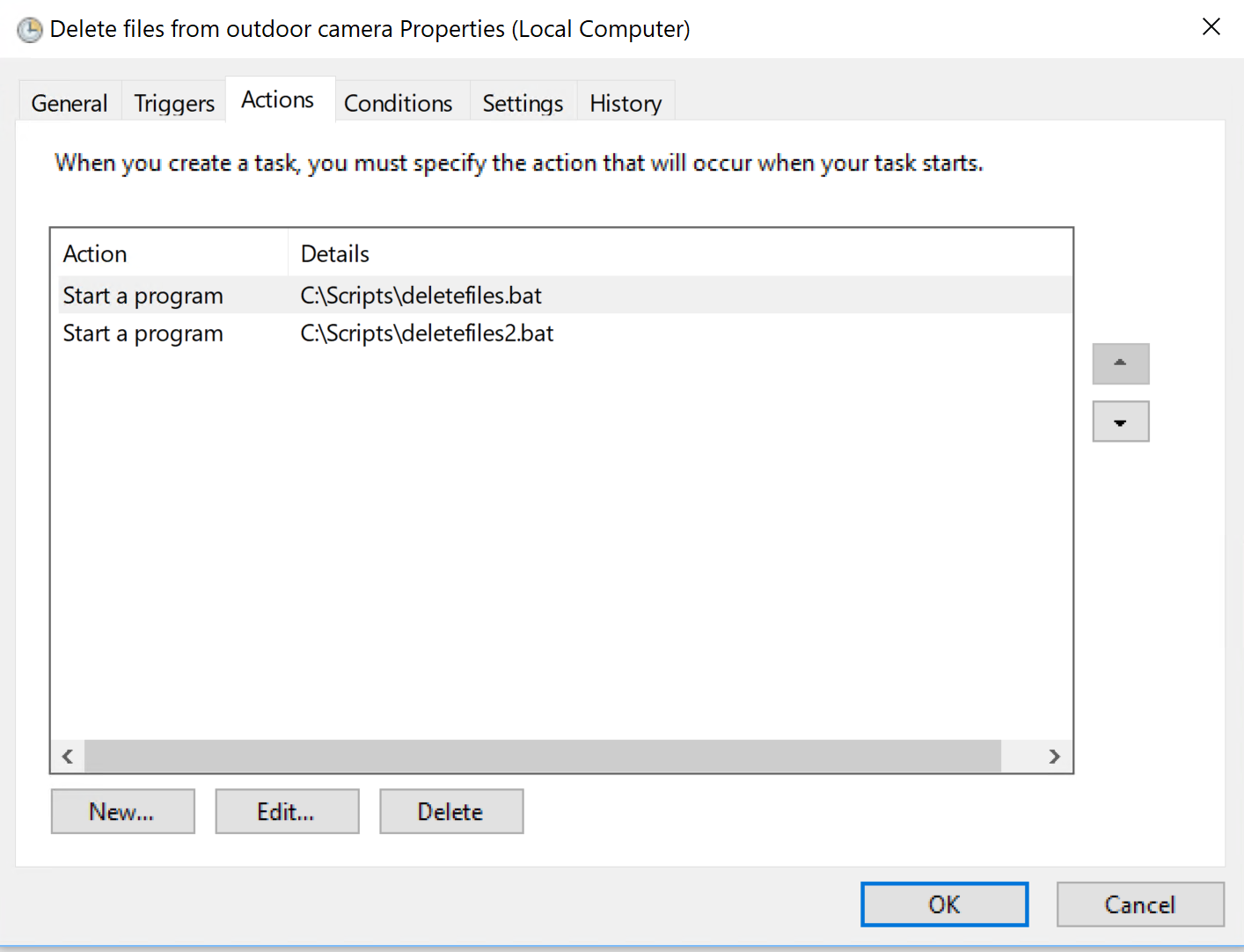
Task: Click the clock icon in the title bar
Action: coord(30,30)
